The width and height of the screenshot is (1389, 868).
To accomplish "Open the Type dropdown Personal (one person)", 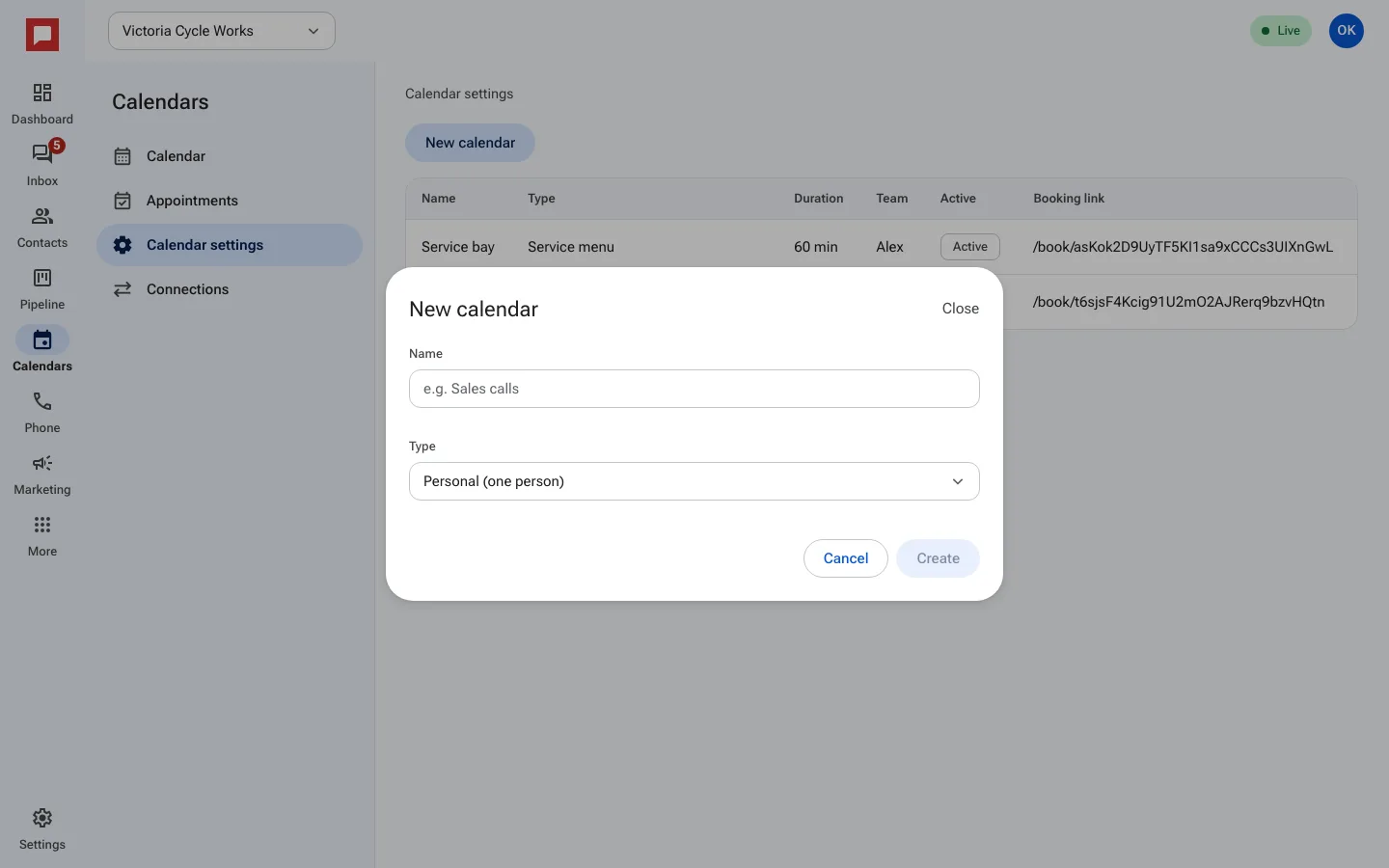I will pyautogui.click(x=694, y=481).
